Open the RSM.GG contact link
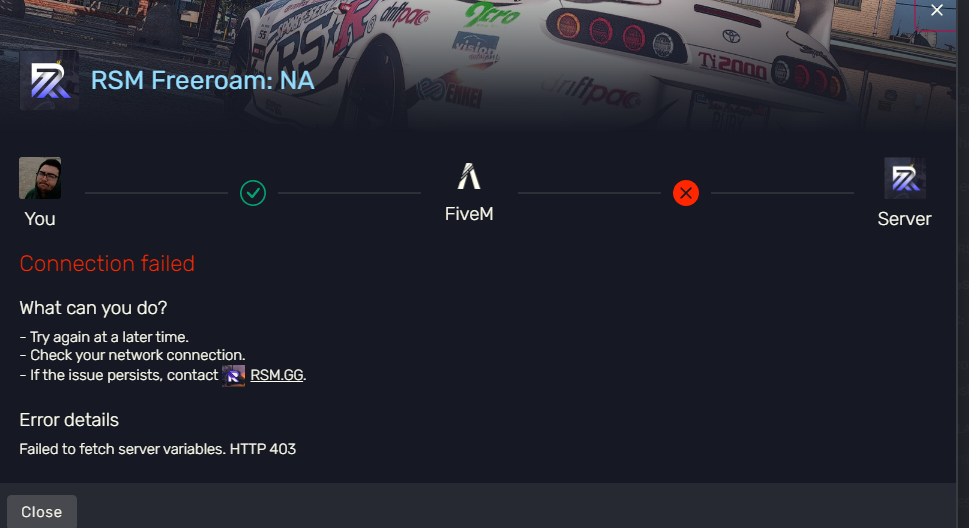This screenshot has height=528, width=969. tap(277, 375)
